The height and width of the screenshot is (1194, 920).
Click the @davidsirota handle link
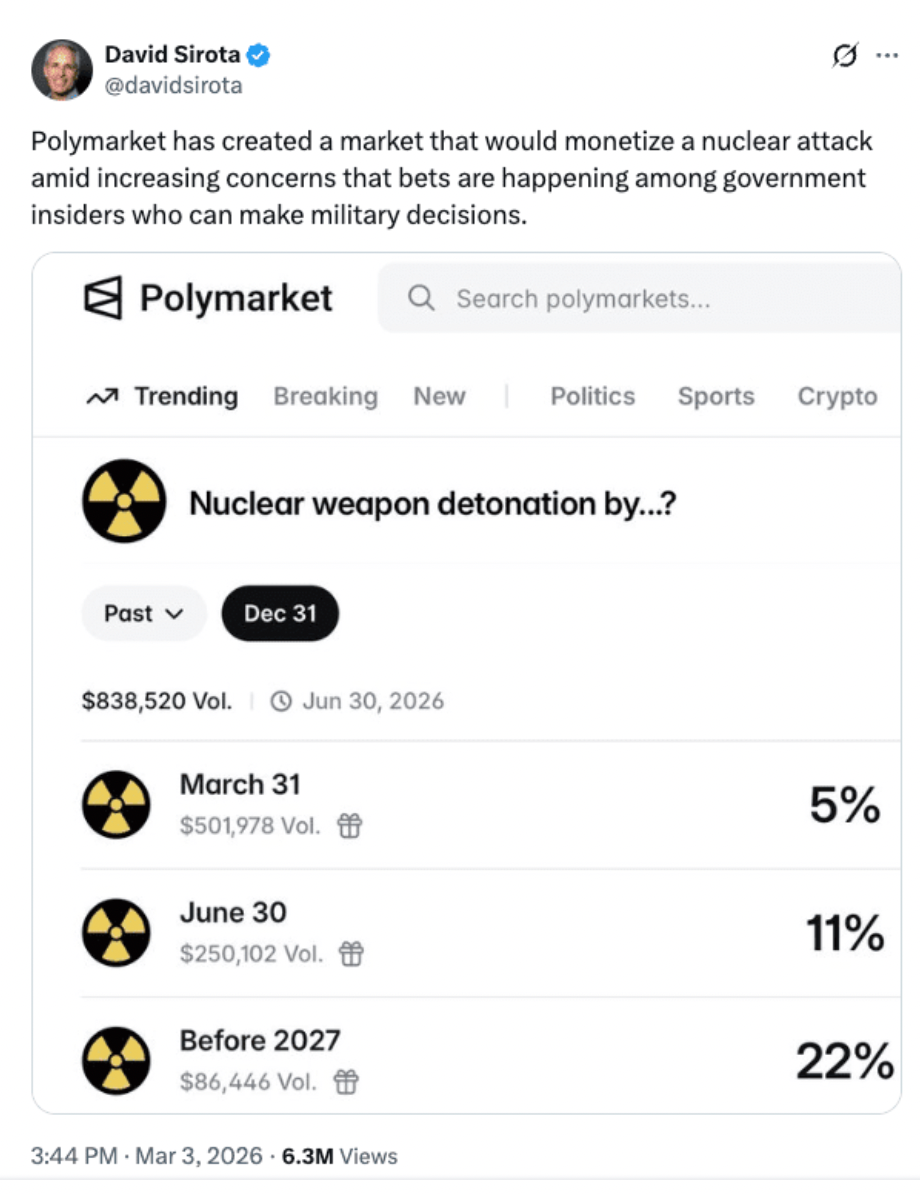173,85
